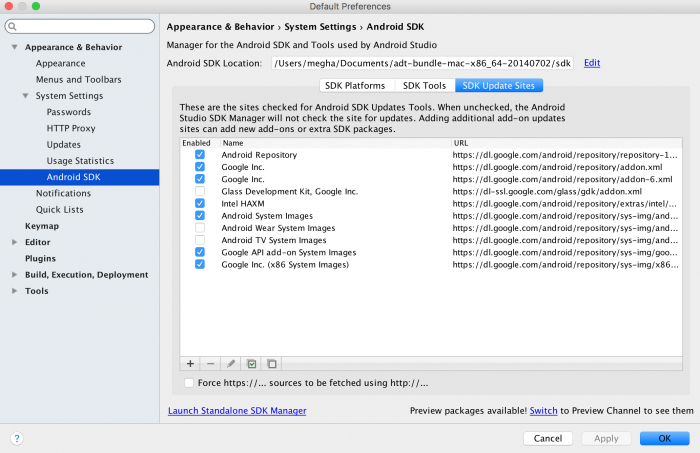Switch to the SDK Tools tab

tap(425, 86)
